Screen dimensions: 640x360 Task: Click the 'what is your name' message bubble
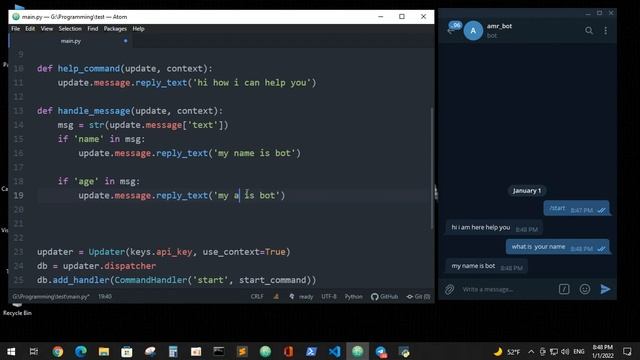click(x=558, y=247)
